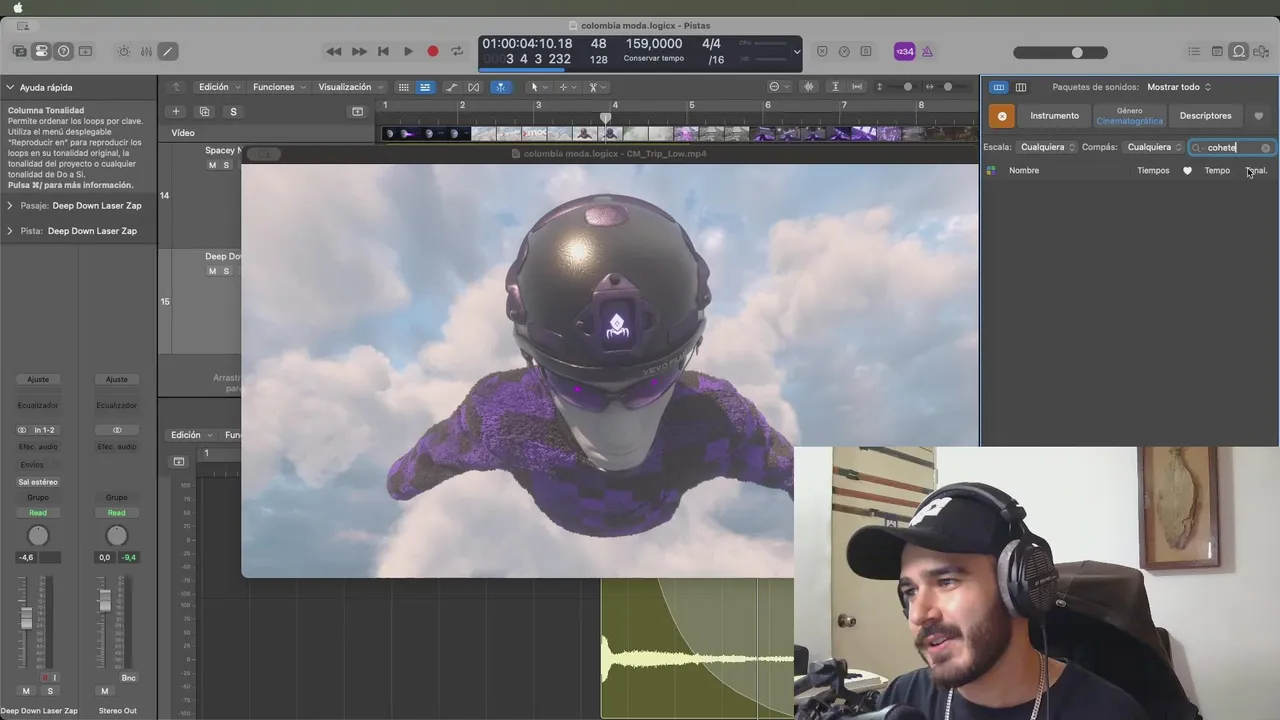The height and width of the screenshot is (720, 1280).
Task: Click the Solo 'S' control bar icon
Action: pos(866,51)
